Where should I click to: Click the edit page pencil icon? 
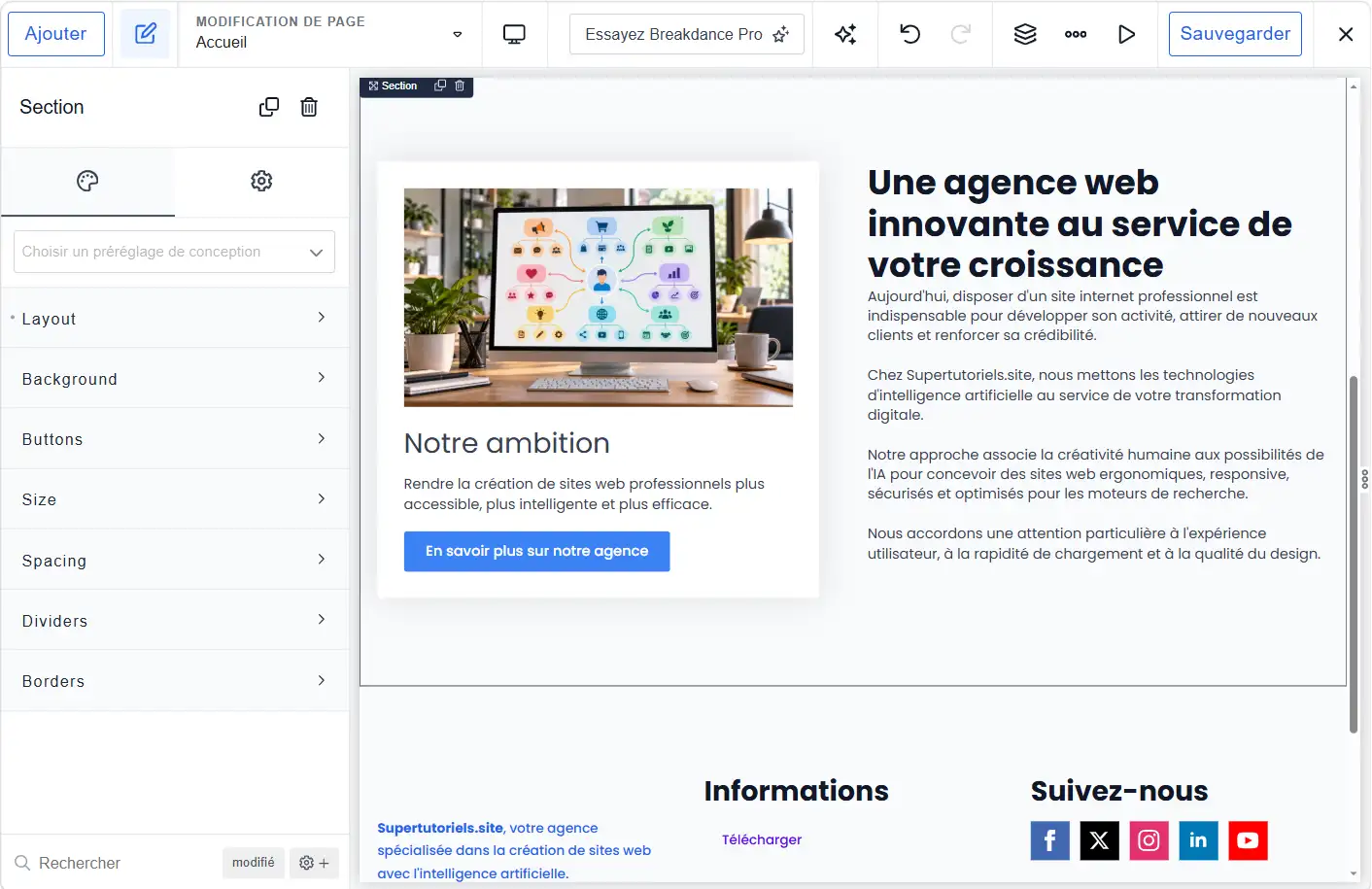pyautogui.click(x=145, y=34)
